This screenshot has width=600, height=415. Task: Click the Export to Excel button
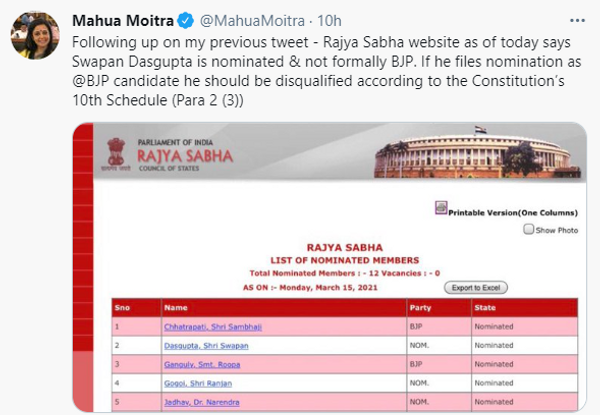(x=476, y=288)
